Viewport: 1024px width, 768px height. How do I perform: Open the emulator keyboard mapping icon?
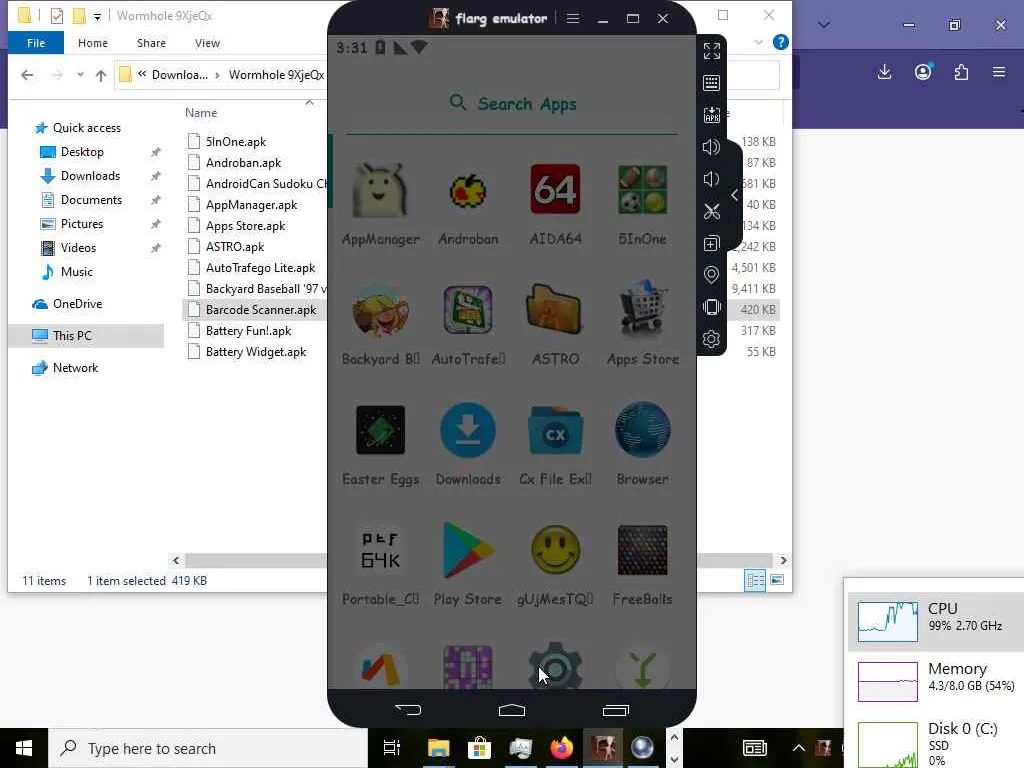click(x=712, y=83)
